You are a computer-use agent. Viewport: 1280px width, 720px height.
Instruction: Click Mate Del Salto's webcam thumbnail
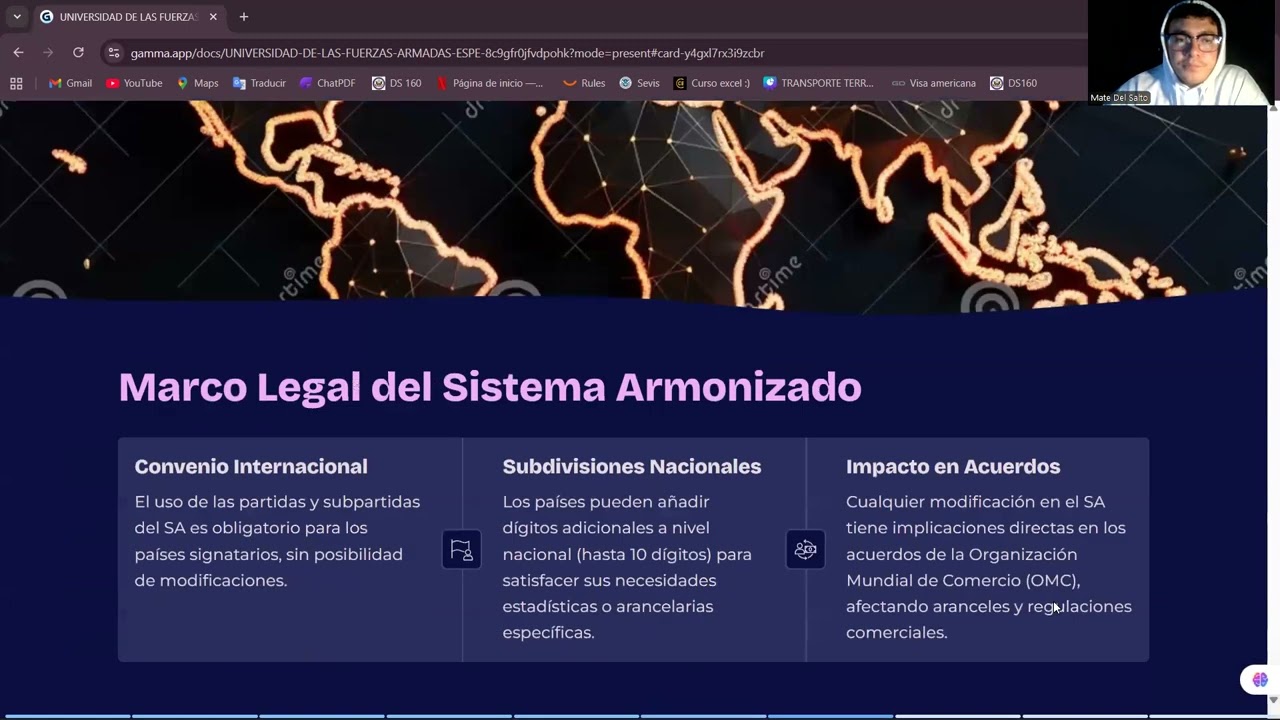tap(1184, 52)
